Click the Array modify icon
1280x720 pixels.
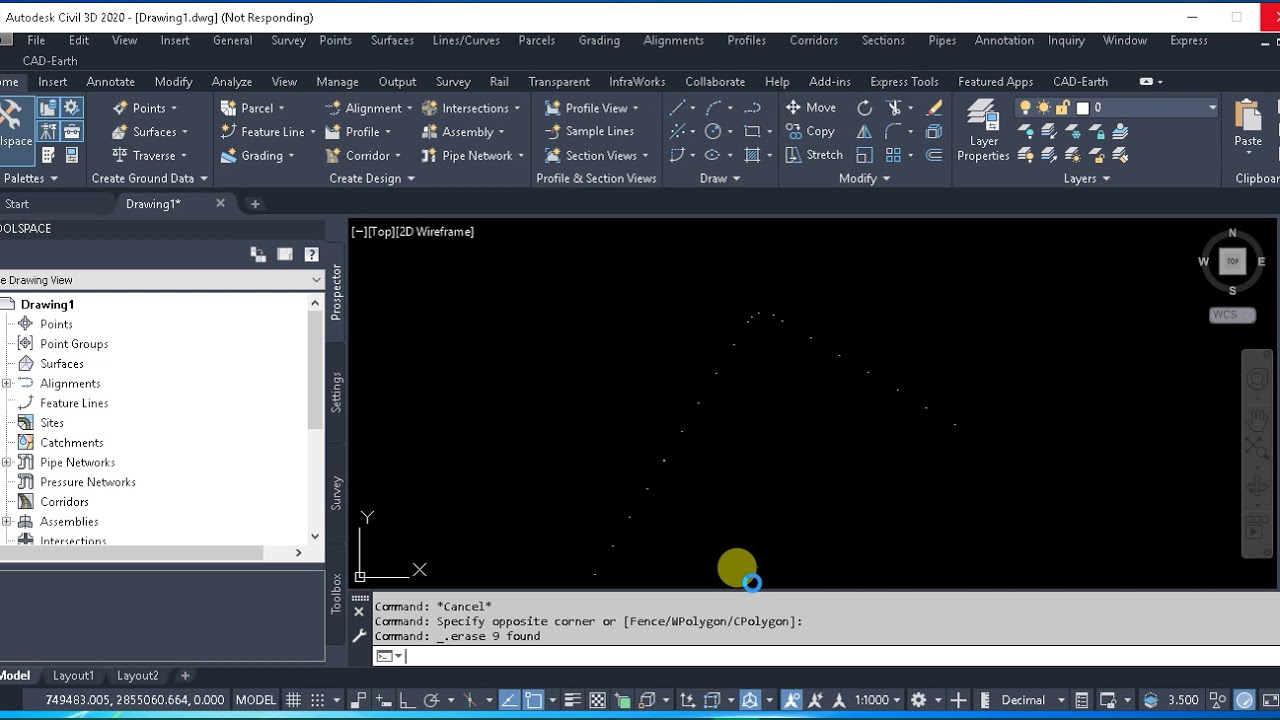(x=894, y=155)
